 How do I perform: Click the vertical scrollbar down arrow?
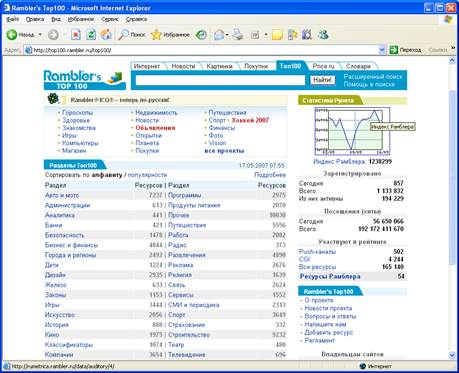tap(452, 355)
